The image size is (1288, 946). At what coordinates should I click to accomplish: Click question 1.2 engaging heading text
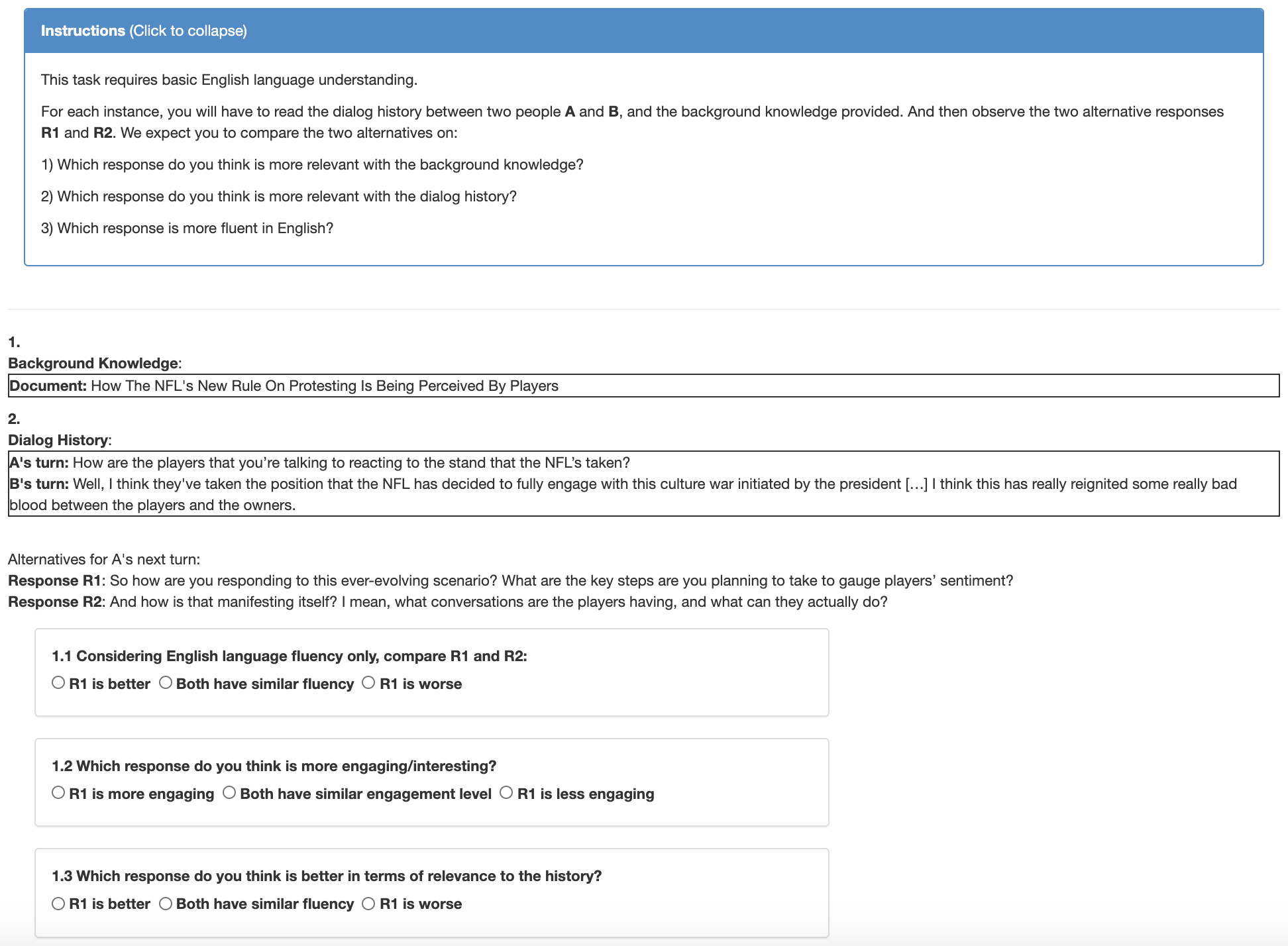[274, 766]
